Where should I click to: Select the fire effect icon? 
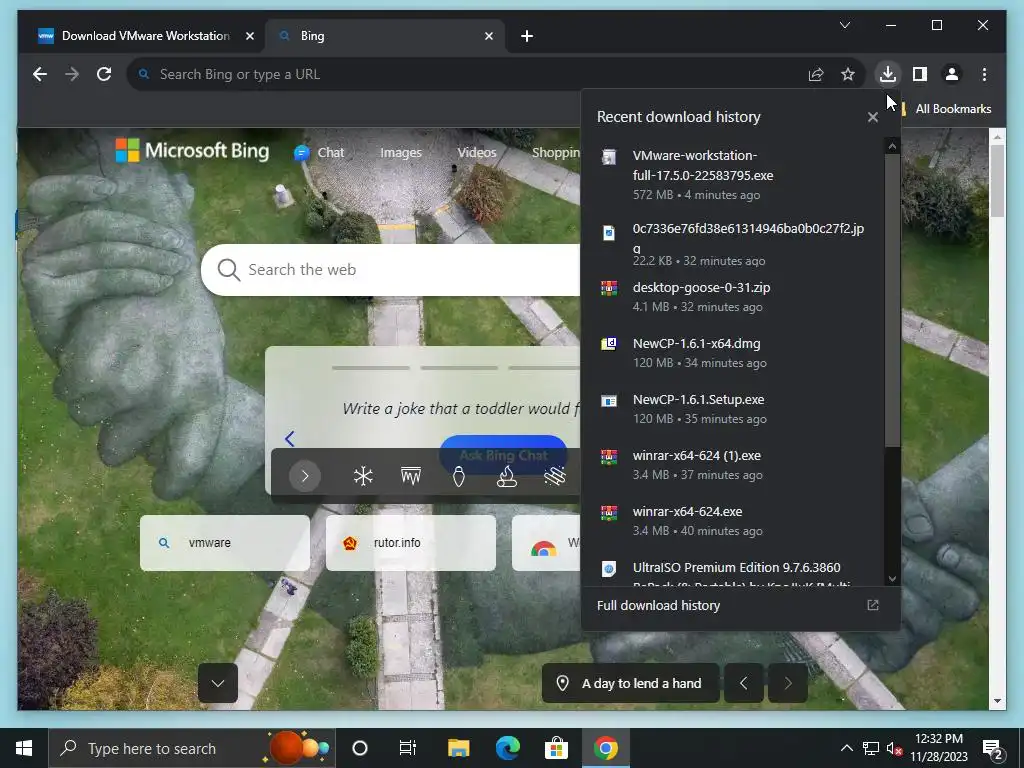[507, 476]
